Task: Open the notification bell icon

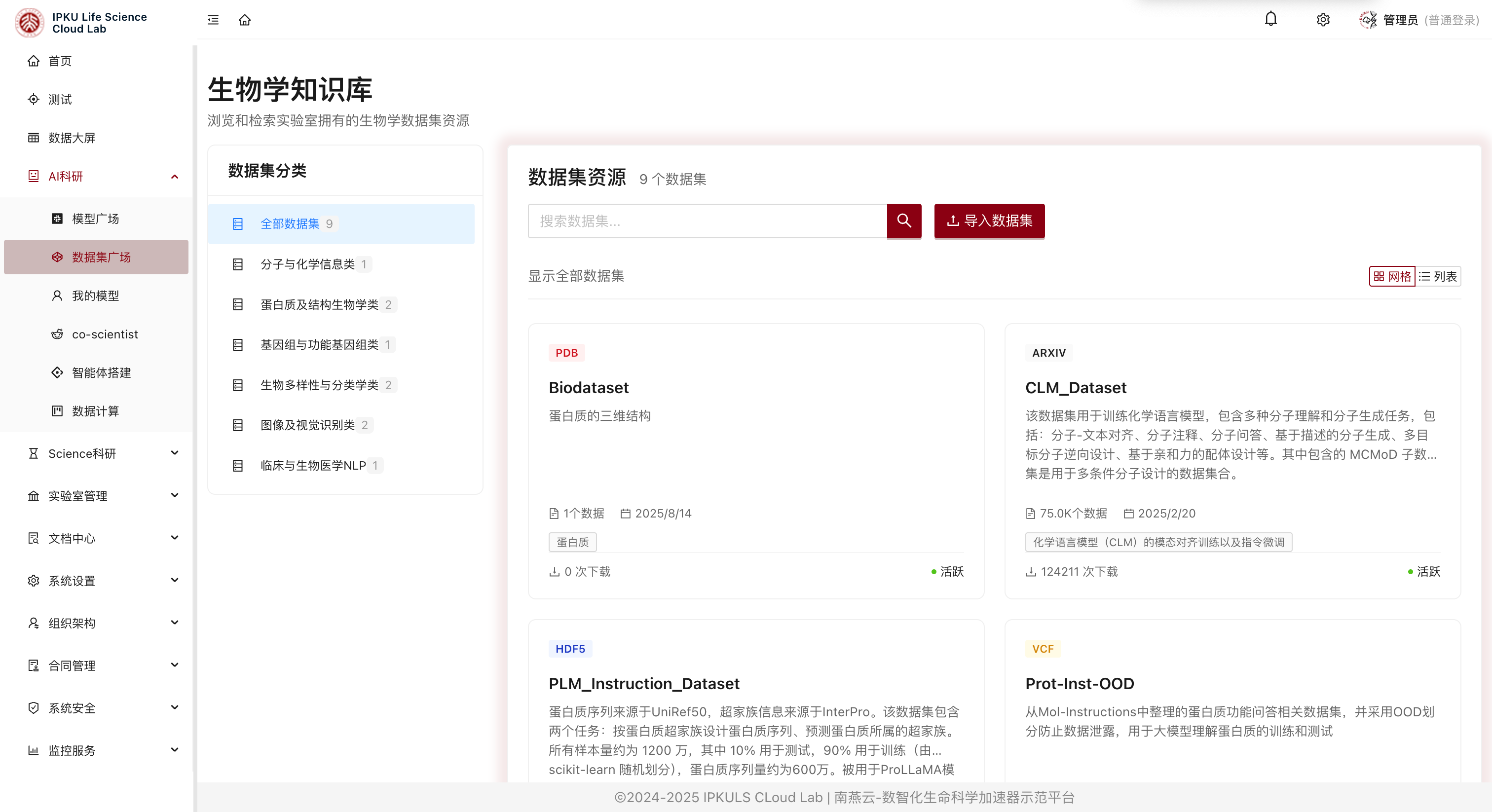Action: [1271, 19]
